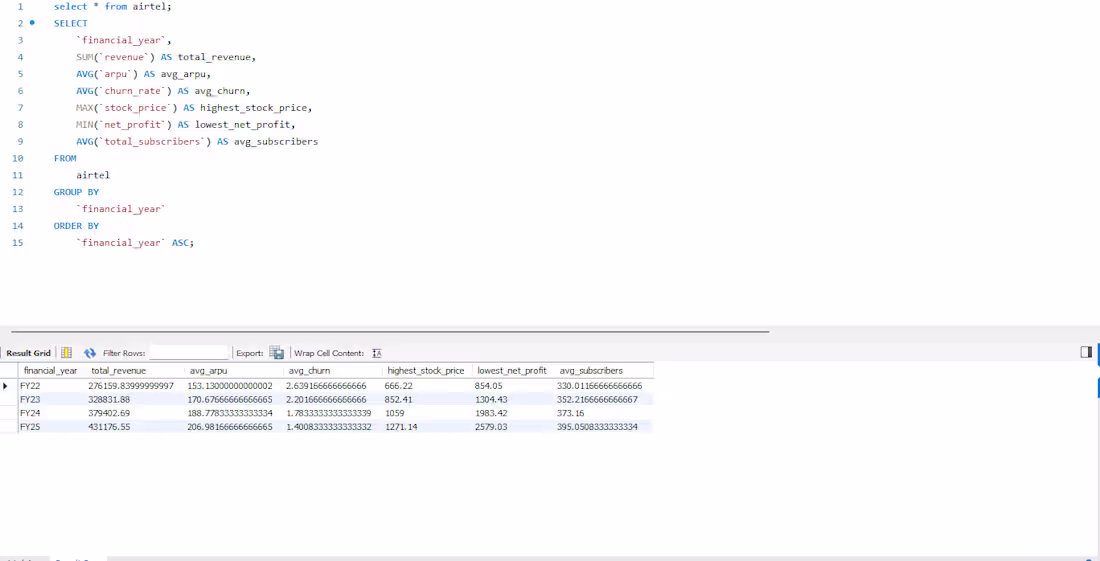
Task: Select the cell 2.201666666666666
Action: 334,400
